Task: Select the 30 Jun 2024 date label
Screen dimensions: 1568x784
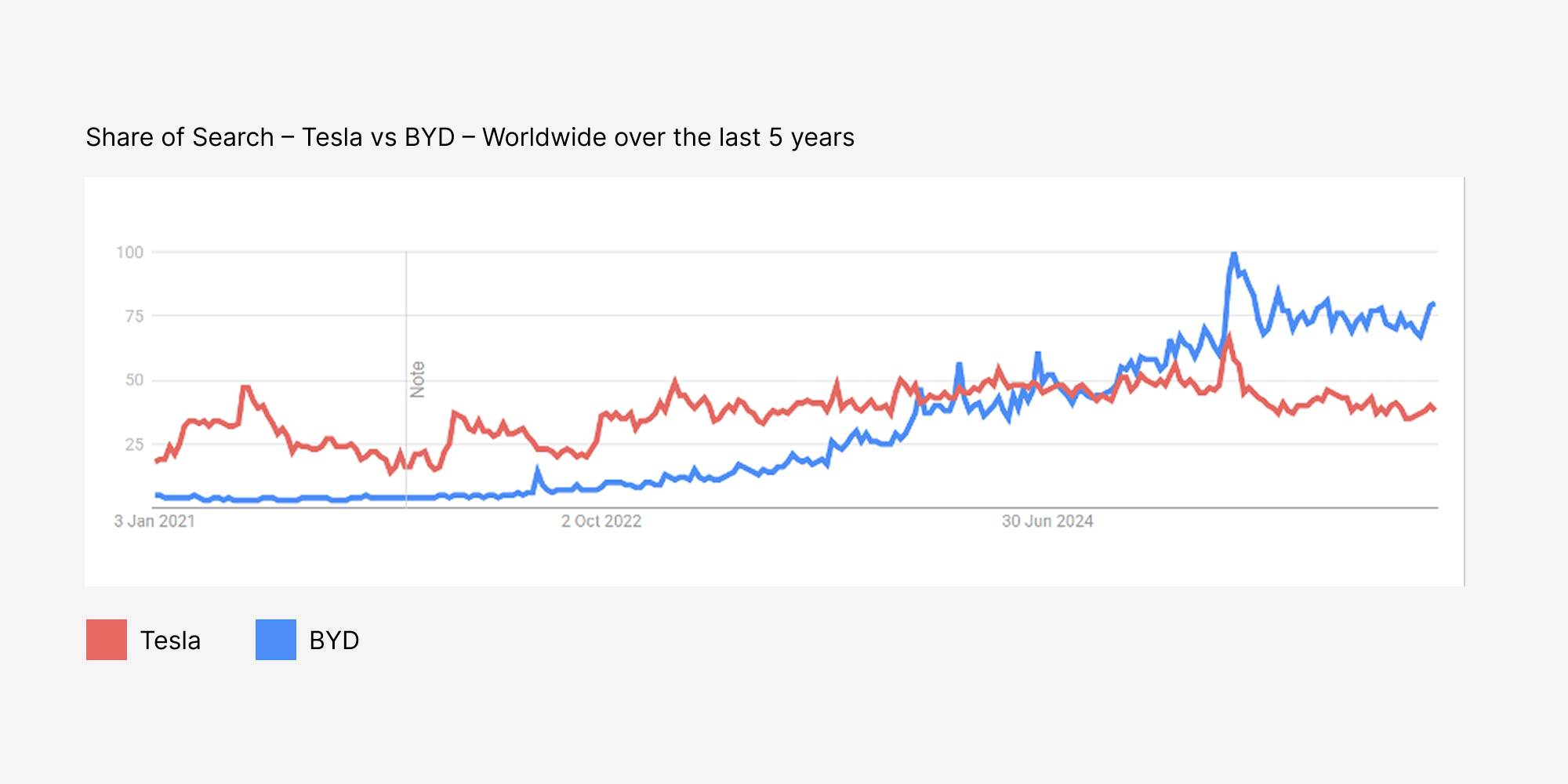Action: point(1047,521)
